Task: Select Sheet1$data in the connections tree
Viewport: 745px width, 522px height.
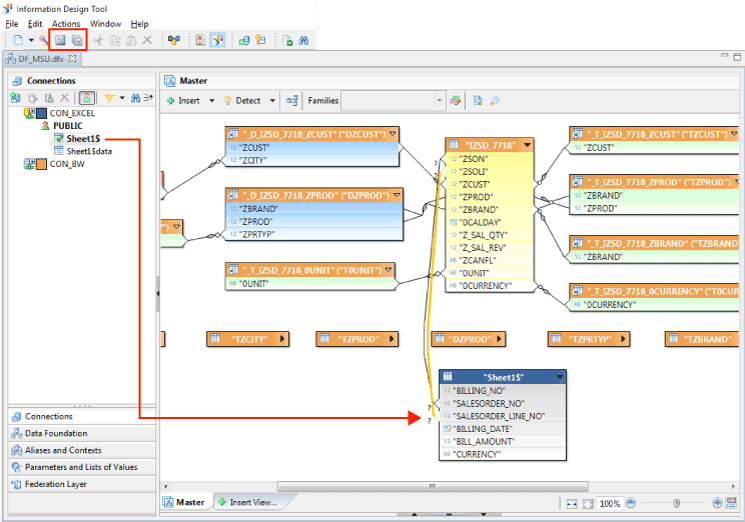Action: pyautogui.click(x=91, y=151)
